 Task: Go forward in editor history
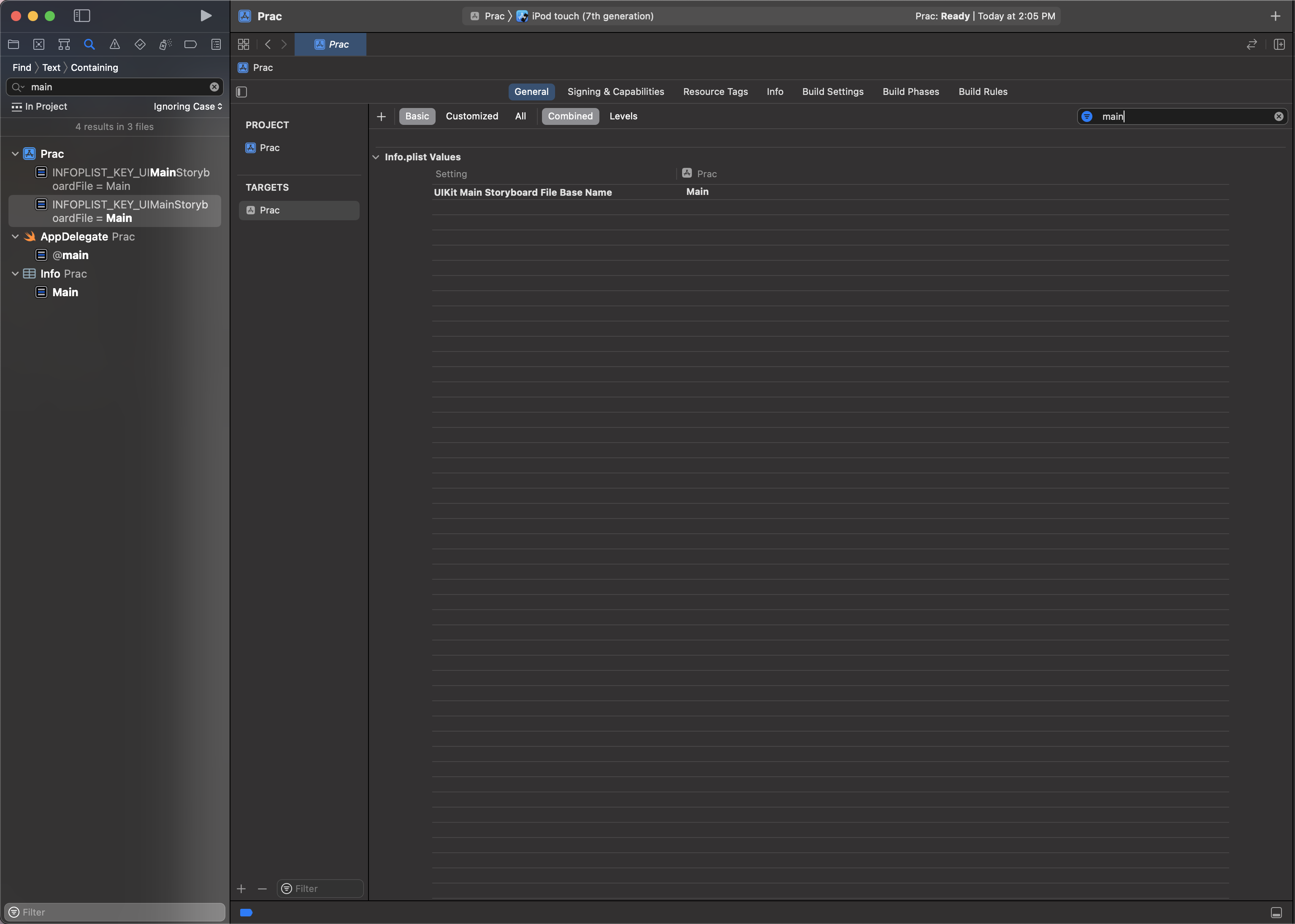click(x=284, y=44)
